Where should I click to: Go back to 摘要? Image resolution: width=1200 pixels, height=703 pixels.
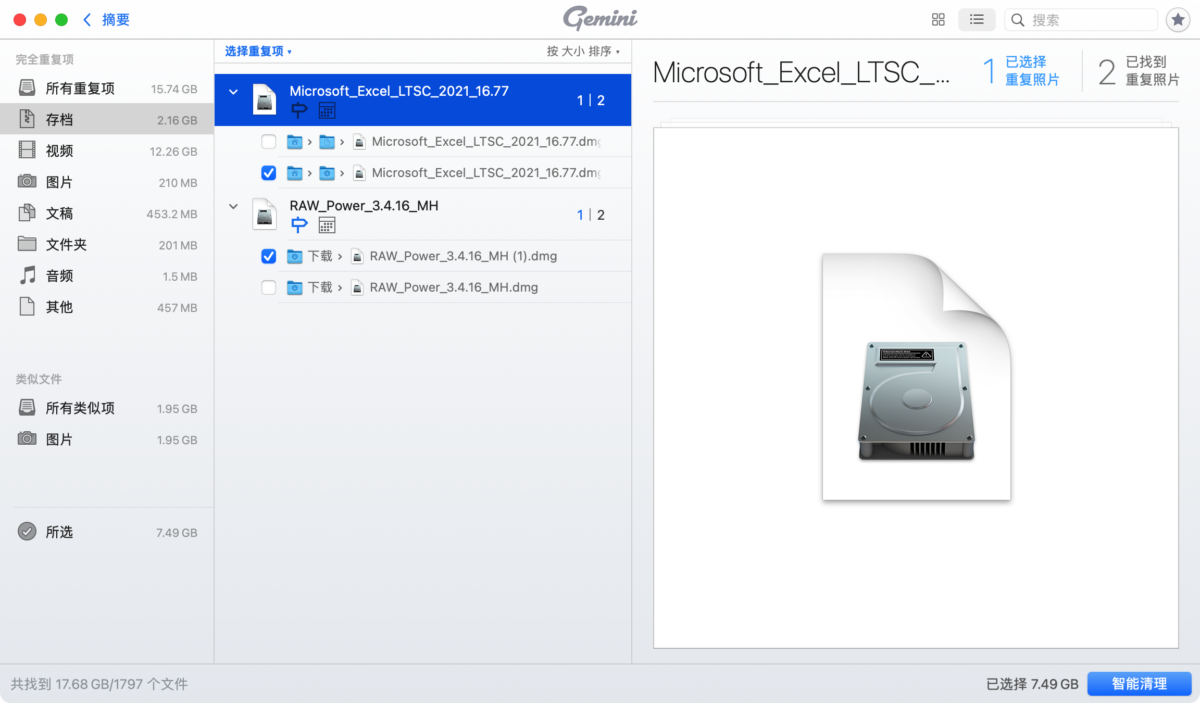[107, 20]
